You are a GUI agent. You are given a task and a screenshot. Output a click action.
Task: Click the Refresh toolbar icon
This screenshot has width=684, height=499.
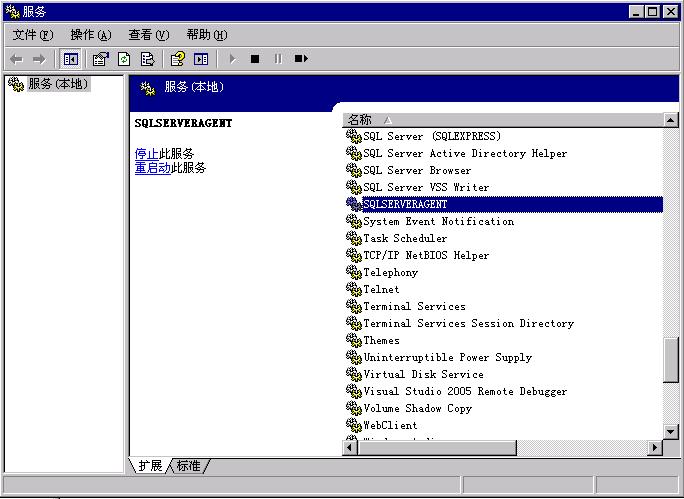pos(124,59)
